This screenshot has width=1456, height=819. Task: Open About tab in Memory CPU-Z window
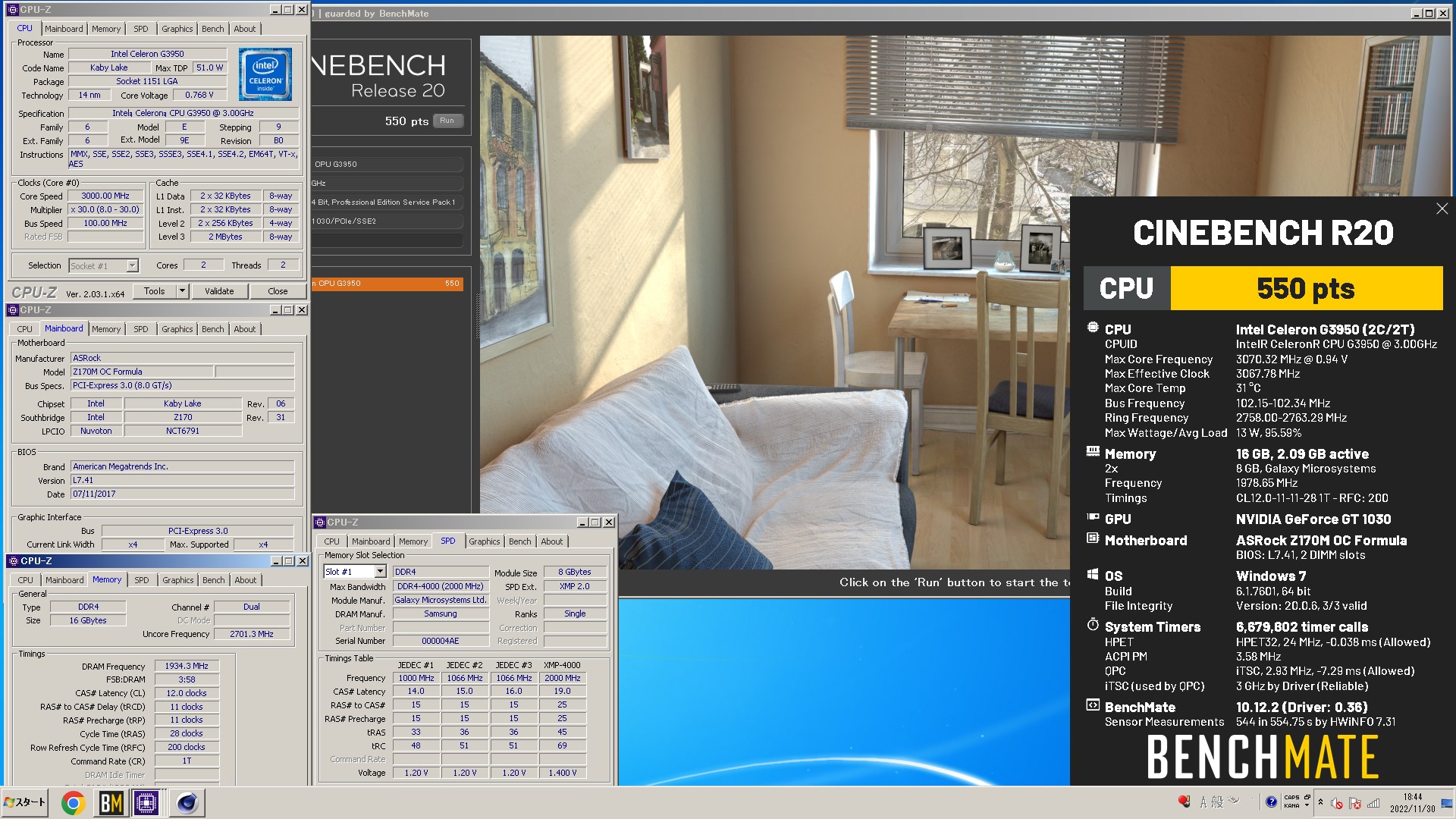tap(246, 580)
